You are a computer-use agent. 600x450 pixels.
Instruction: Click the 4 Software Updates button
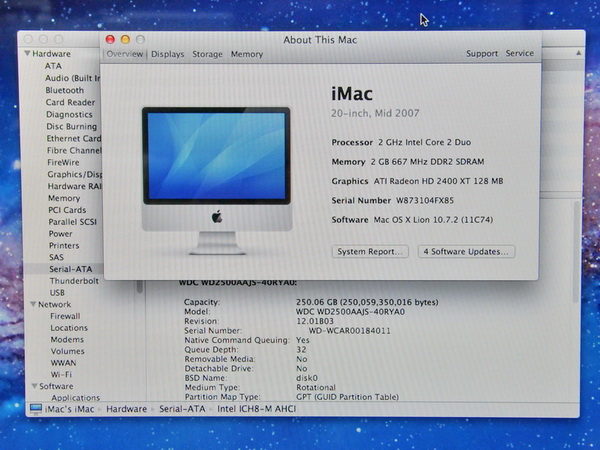(466, 251)
